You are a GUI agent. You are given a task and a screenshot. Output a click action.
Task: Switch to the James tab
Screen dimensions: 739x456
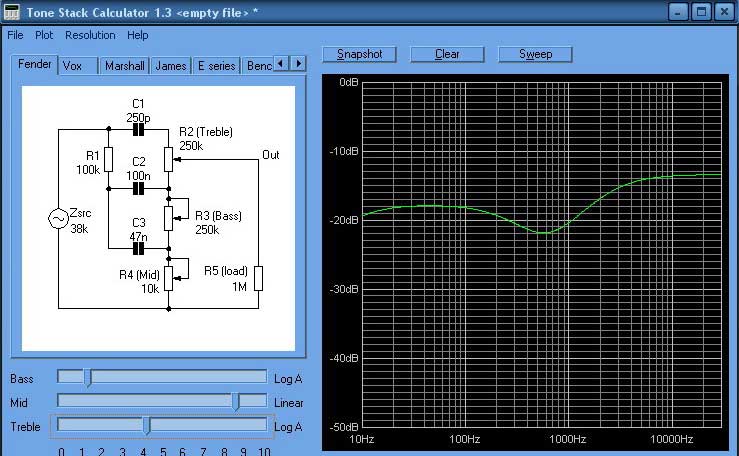point(171,66)
